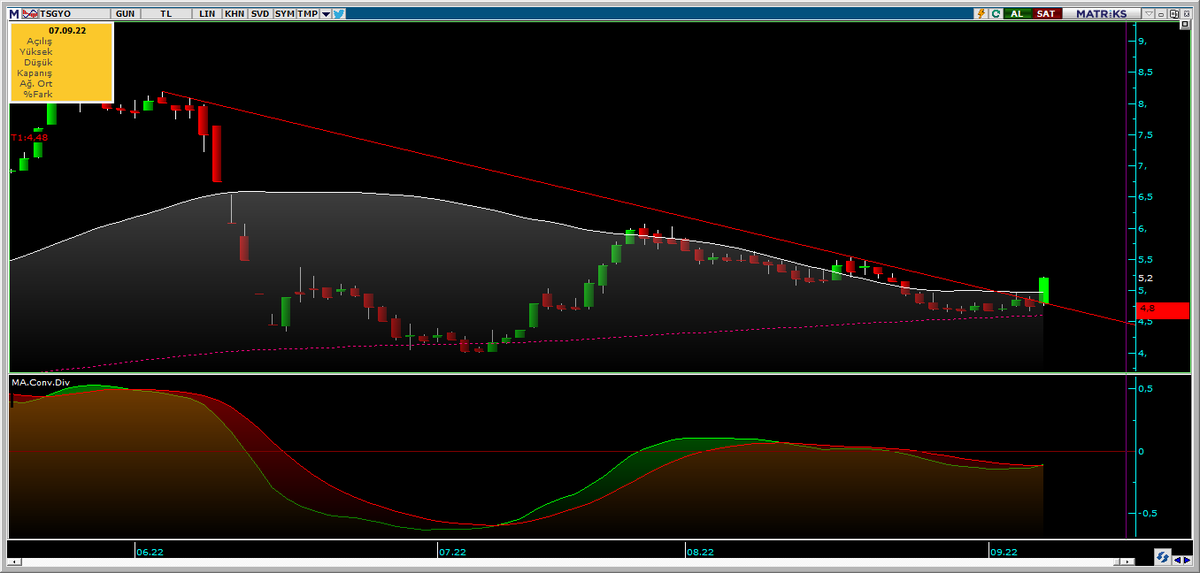Click the blue sync arrows icon
Screen dimensions: 1200x573
pyautogui.click(x=1163, y=557)
